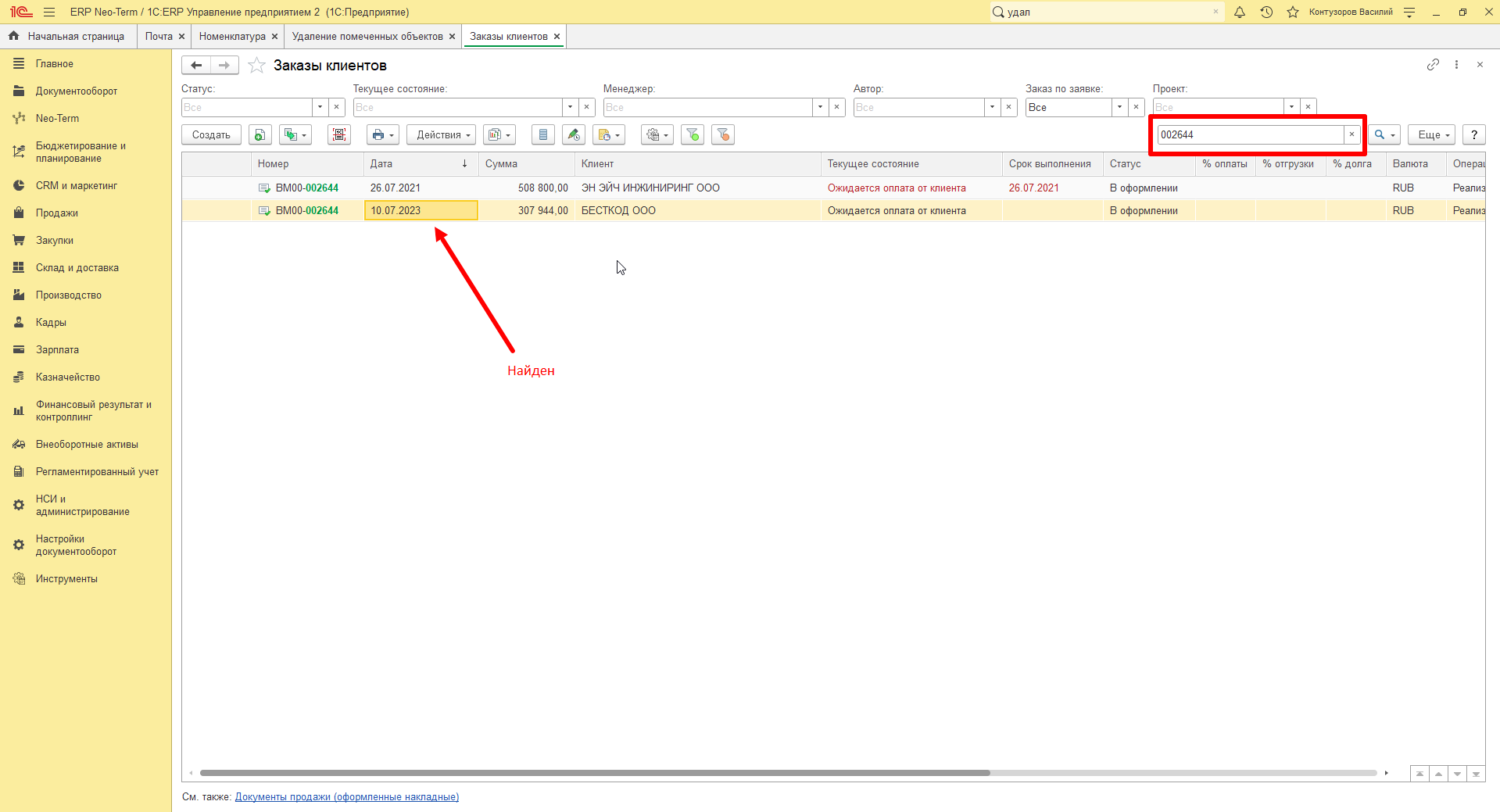Open the Заказ по заявке dropdown
The width and height of the screenshot is (1500, 812).
coord(1119,107)
